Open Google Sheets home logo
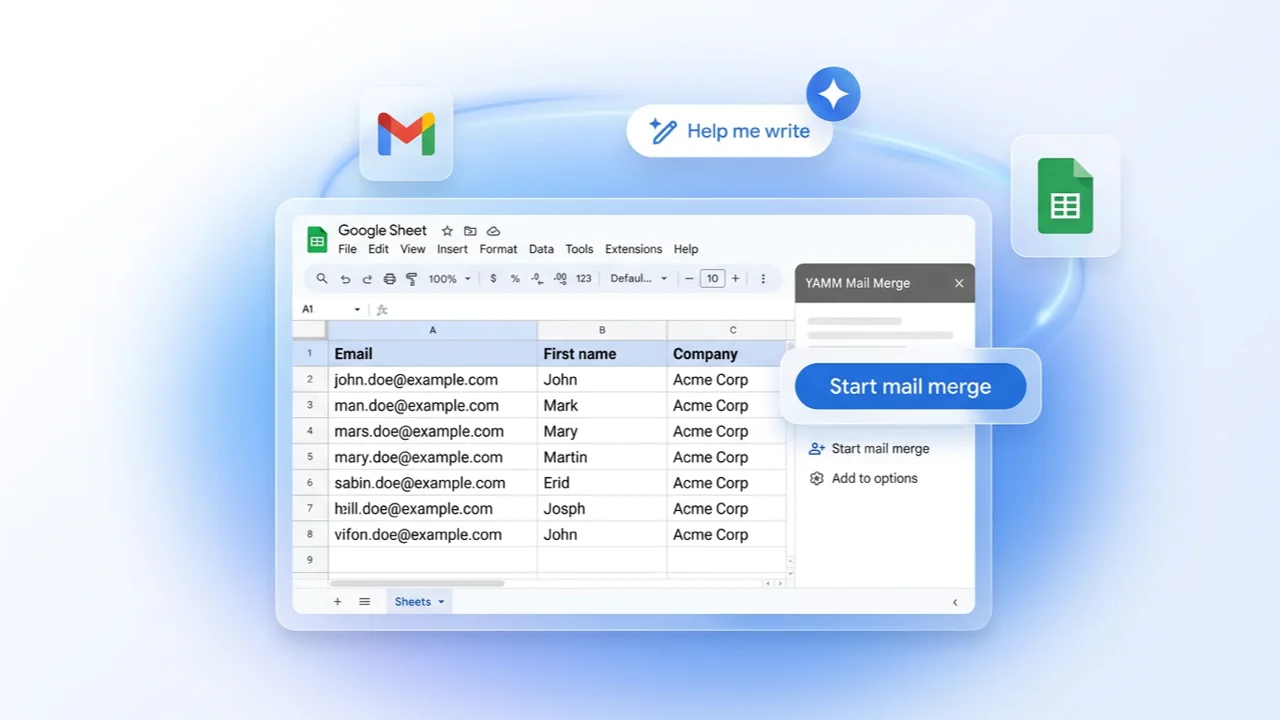This screenshot has height=720, width=1280. point(317,239)
